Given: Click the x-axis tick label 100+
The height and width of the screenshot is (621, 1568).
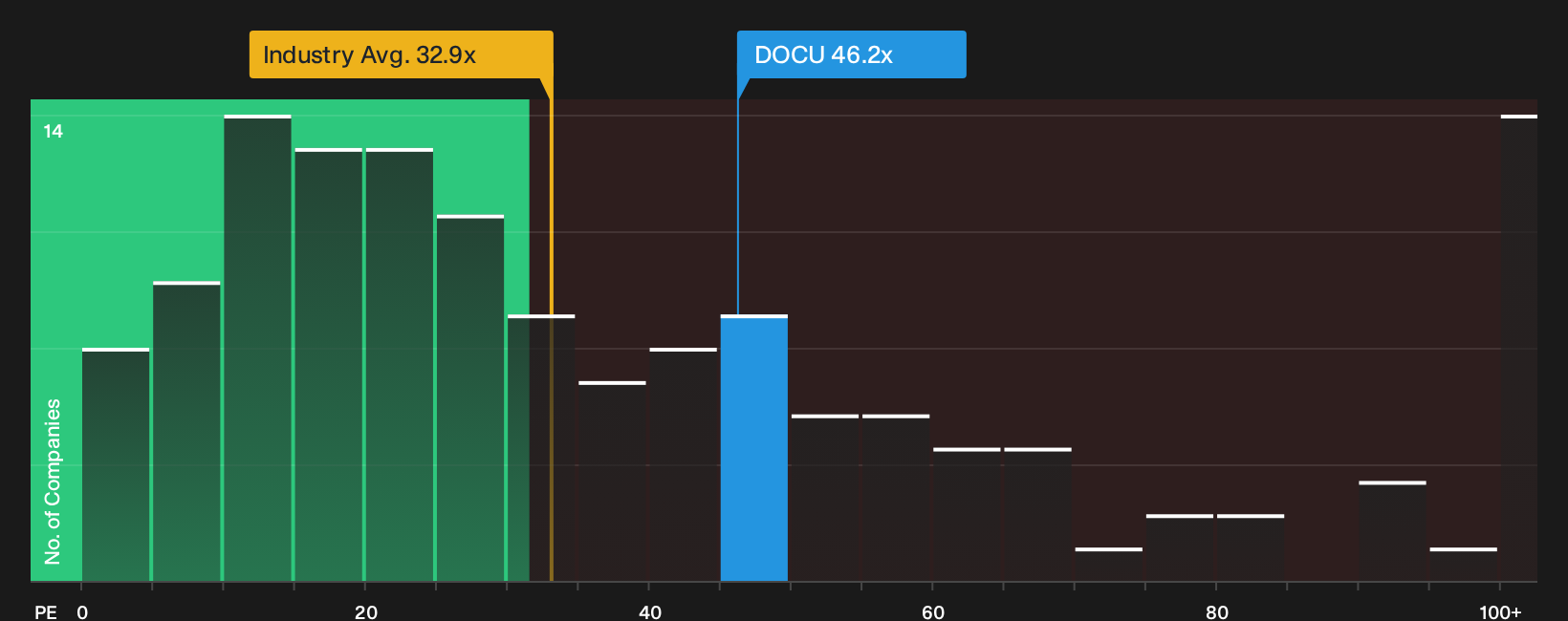Looking at the screenshot, I should (1500, 612).
